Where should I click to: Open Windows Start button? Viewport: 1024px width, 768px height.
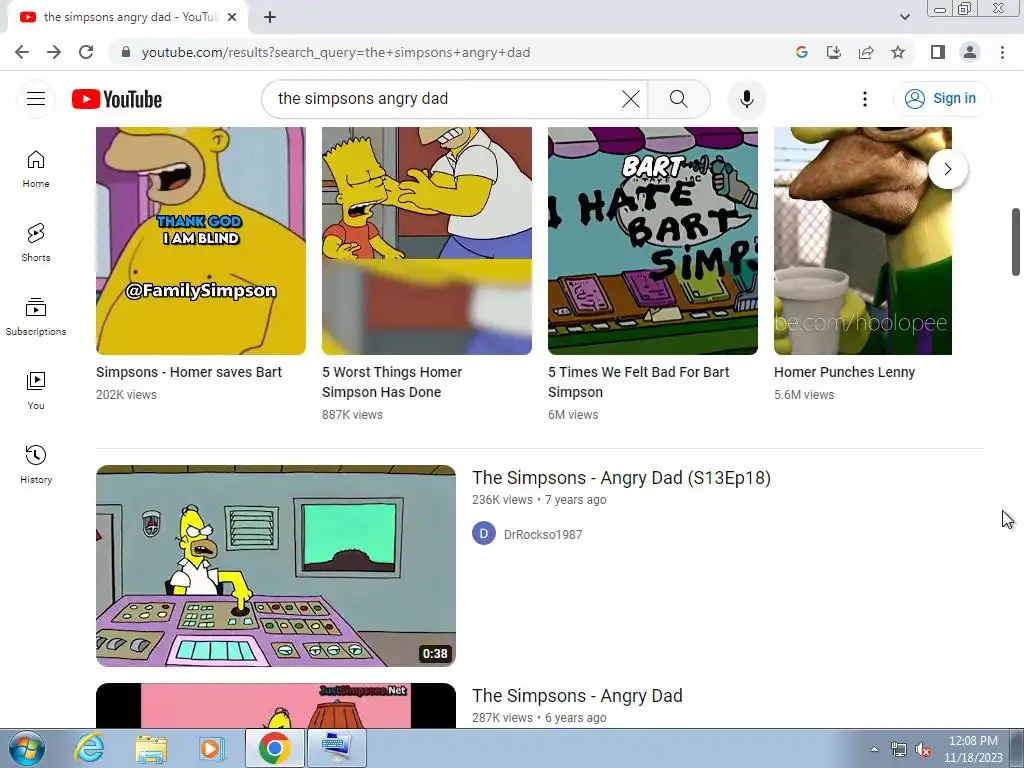(25, 748)
